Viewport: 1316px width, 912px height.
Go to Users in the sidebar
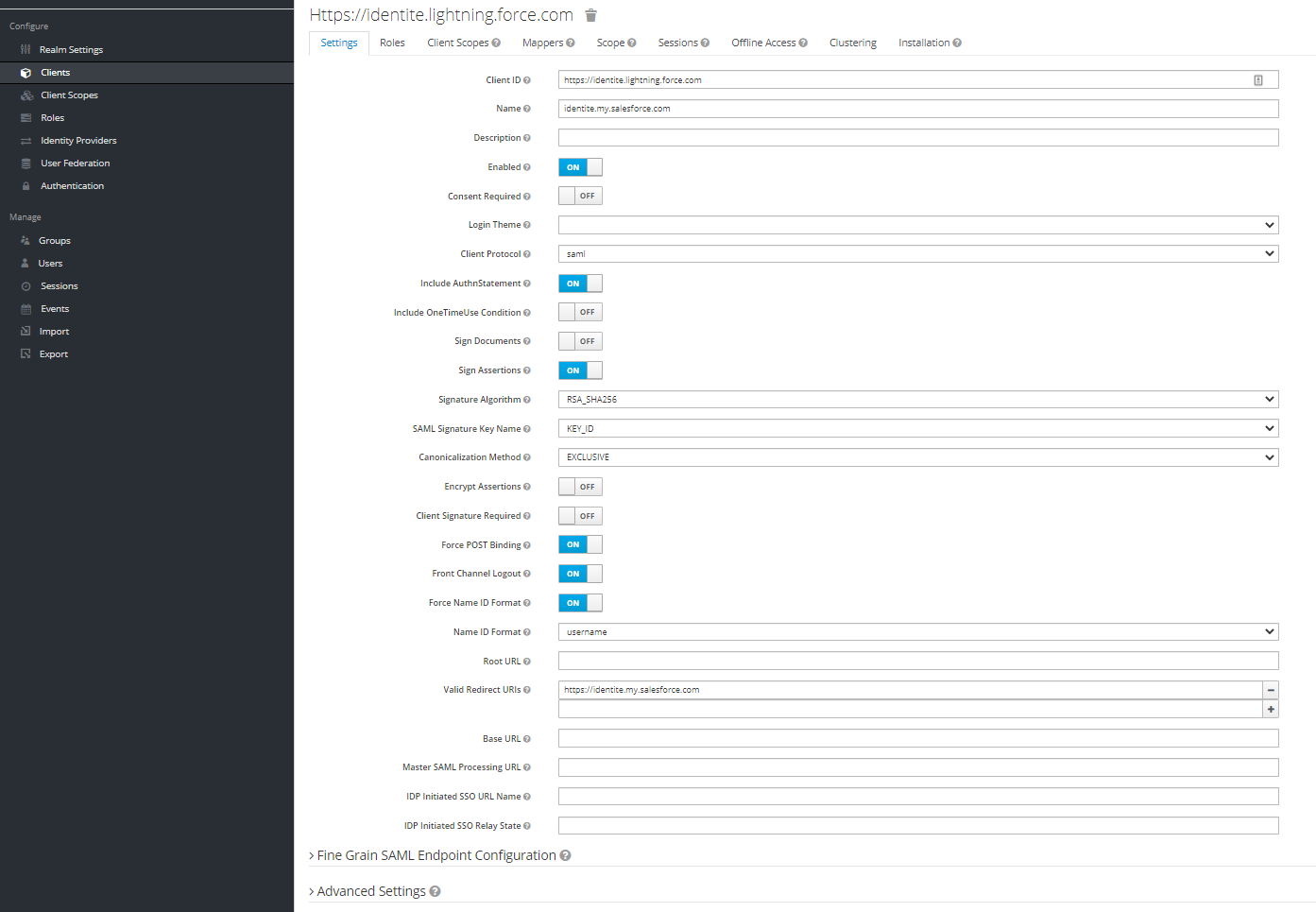click(50, 264)
